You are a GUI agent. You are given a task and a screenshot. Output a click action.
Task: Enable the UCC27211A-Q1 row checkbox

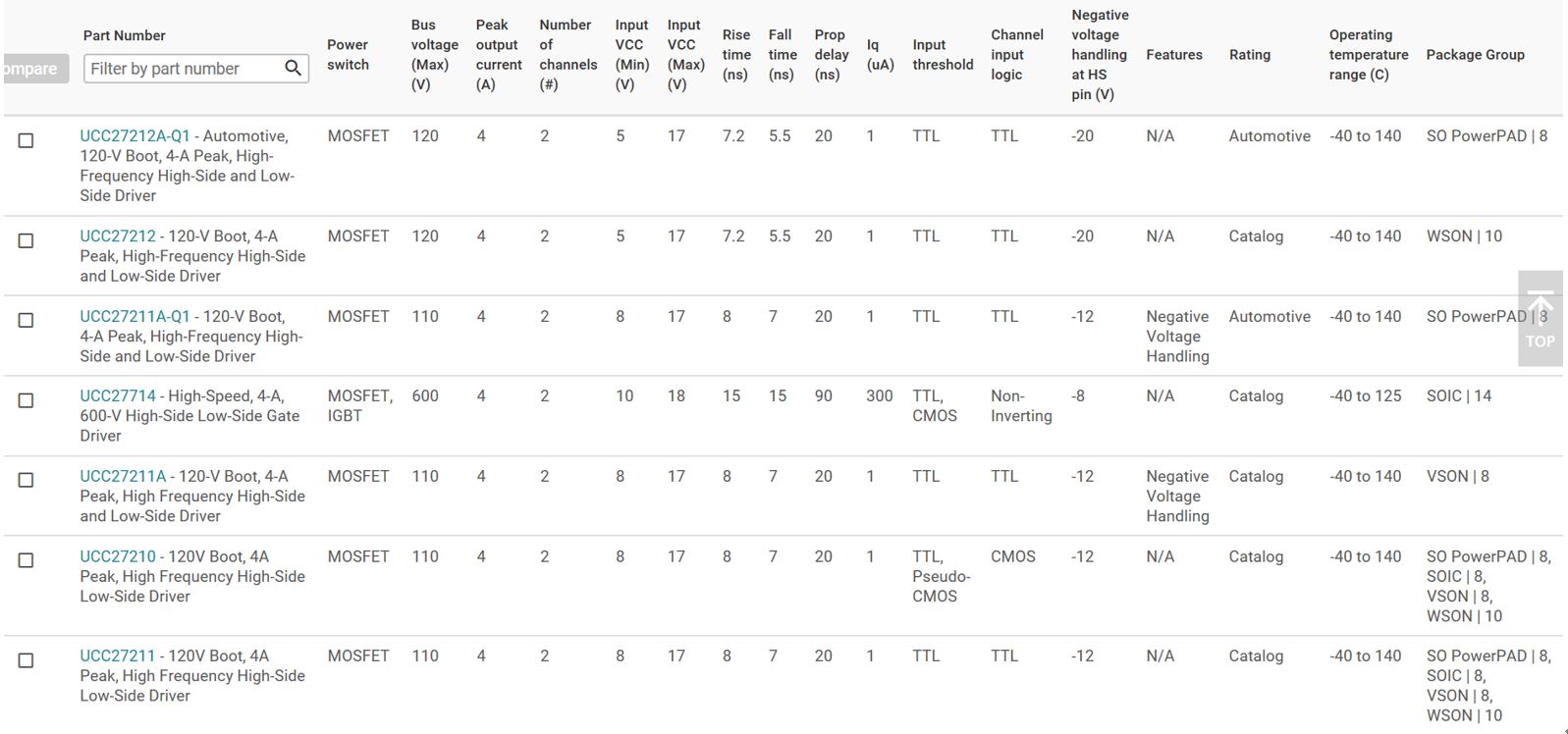27,321
